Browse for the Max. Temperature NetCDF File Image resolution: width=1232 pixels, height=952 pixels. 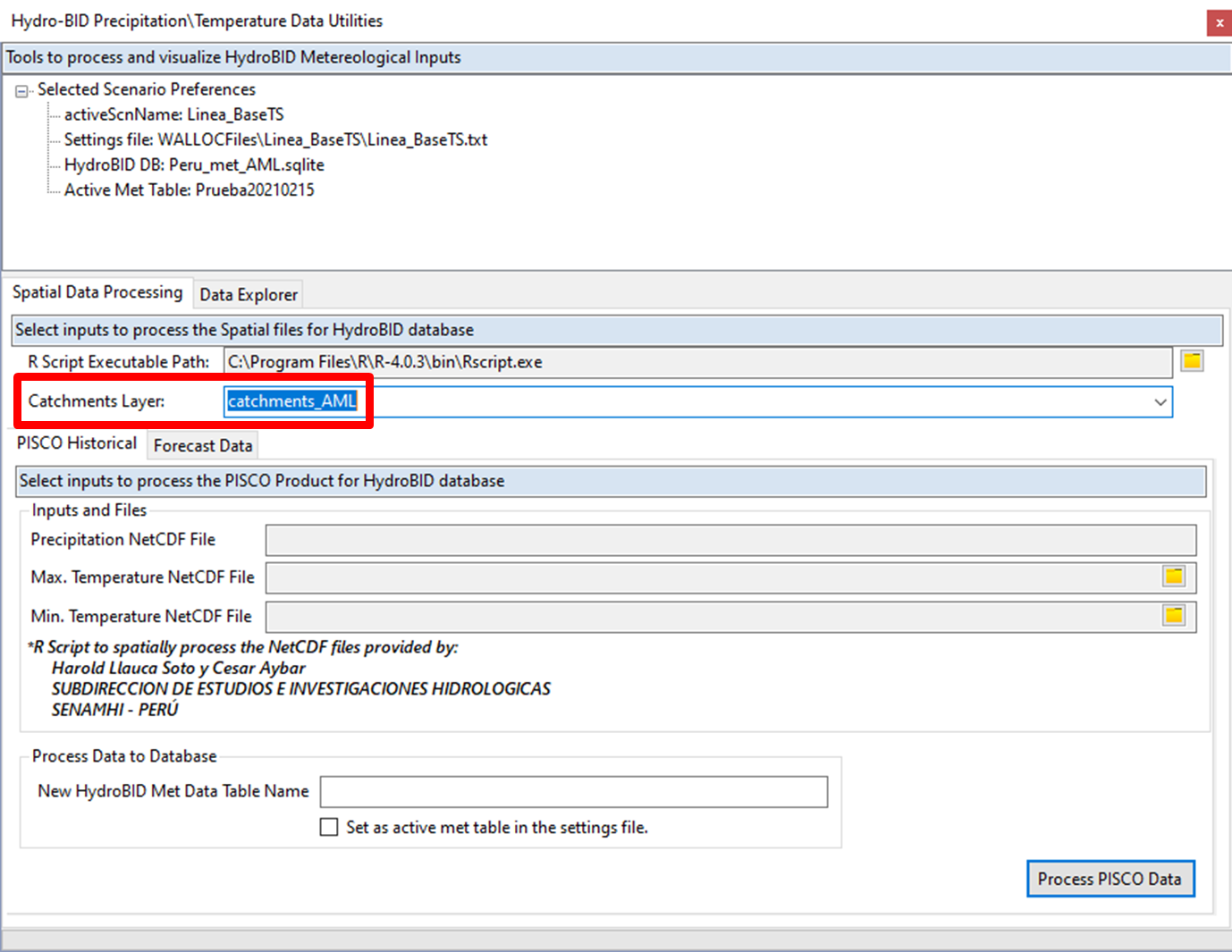coord(1174,577)
